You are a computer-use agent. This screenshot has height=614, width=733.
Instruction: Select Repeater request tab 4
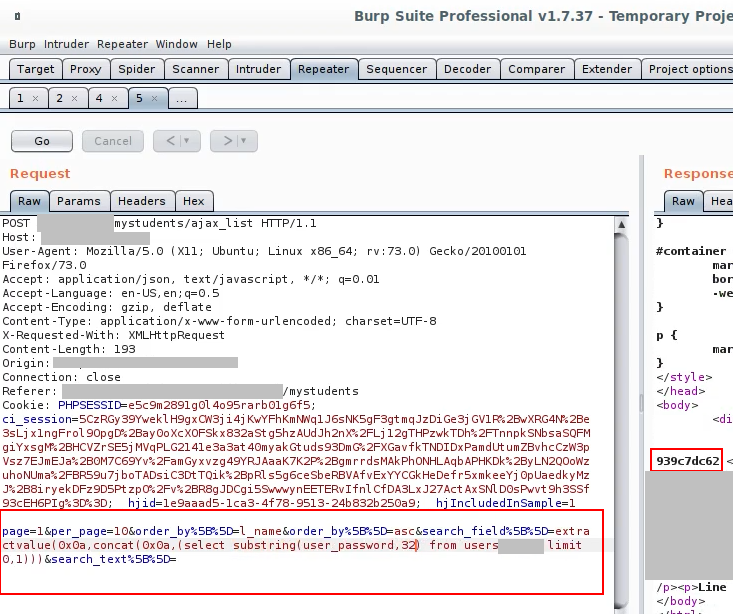point(99,98)
